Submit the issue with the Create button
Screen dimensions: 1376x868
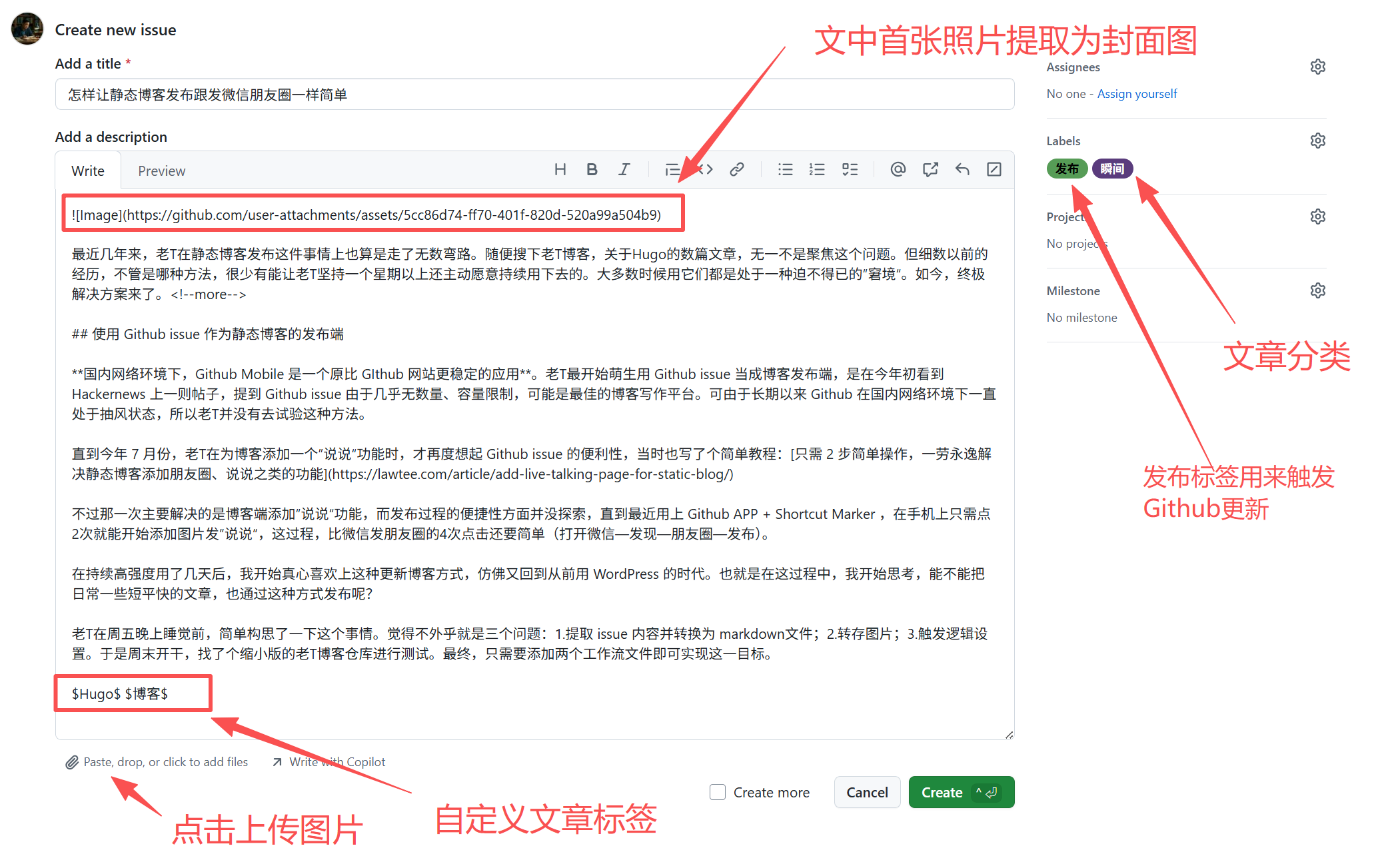click(x=961, y=791)
